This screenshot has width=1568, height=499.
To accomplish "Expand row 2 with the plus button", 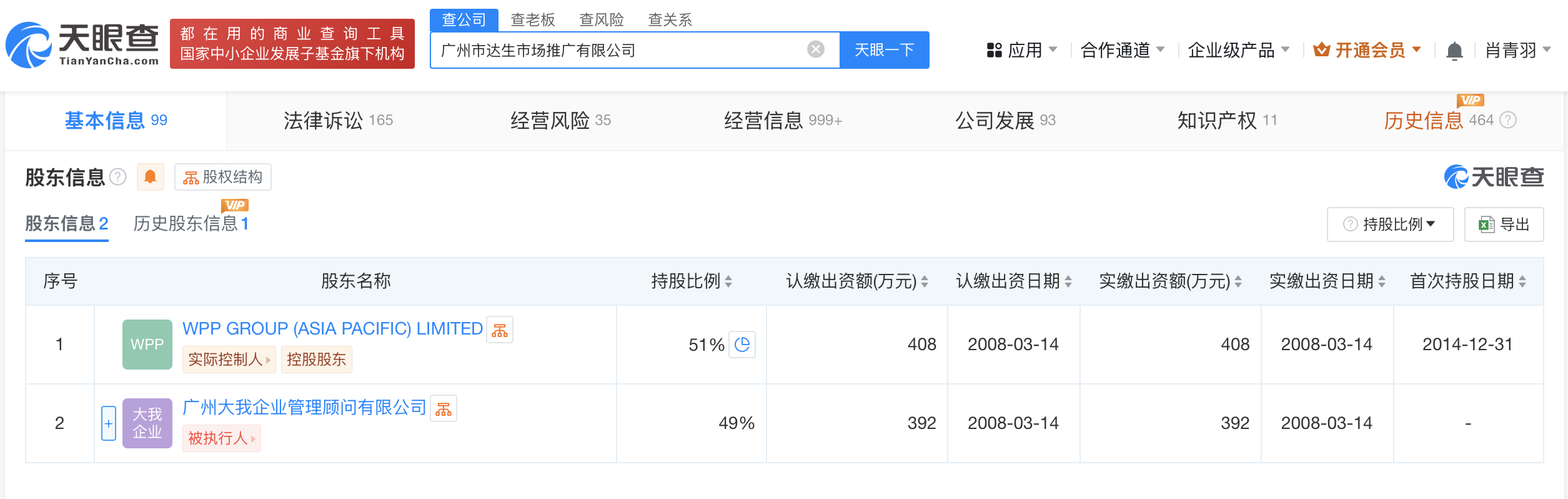I will coord(109,423).
